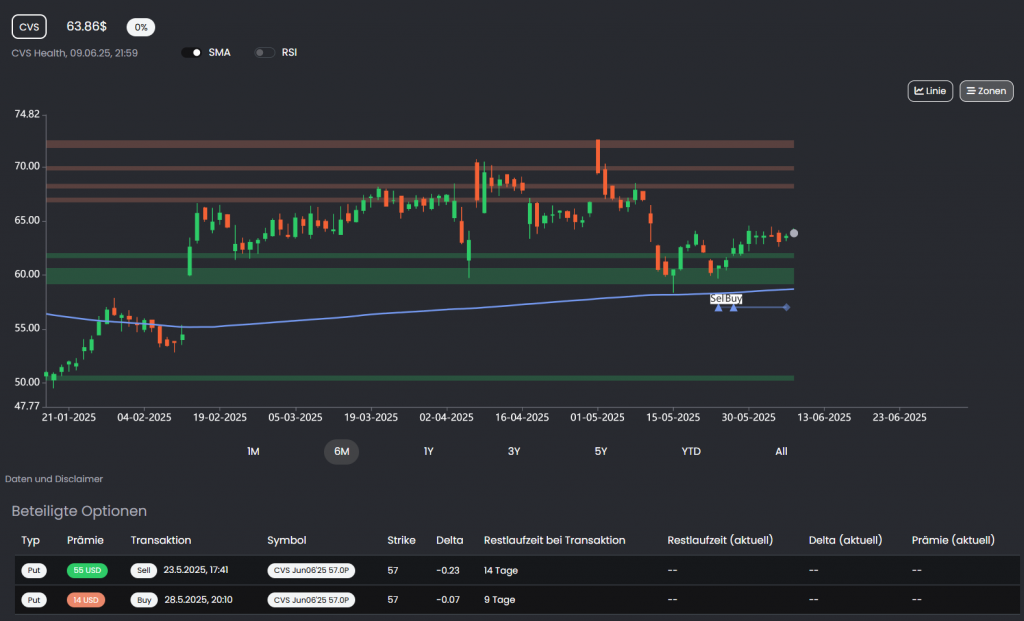This screenshot has width=1024, height=621.
Task: Select the 5Y time range
Action: coord(601,451)
